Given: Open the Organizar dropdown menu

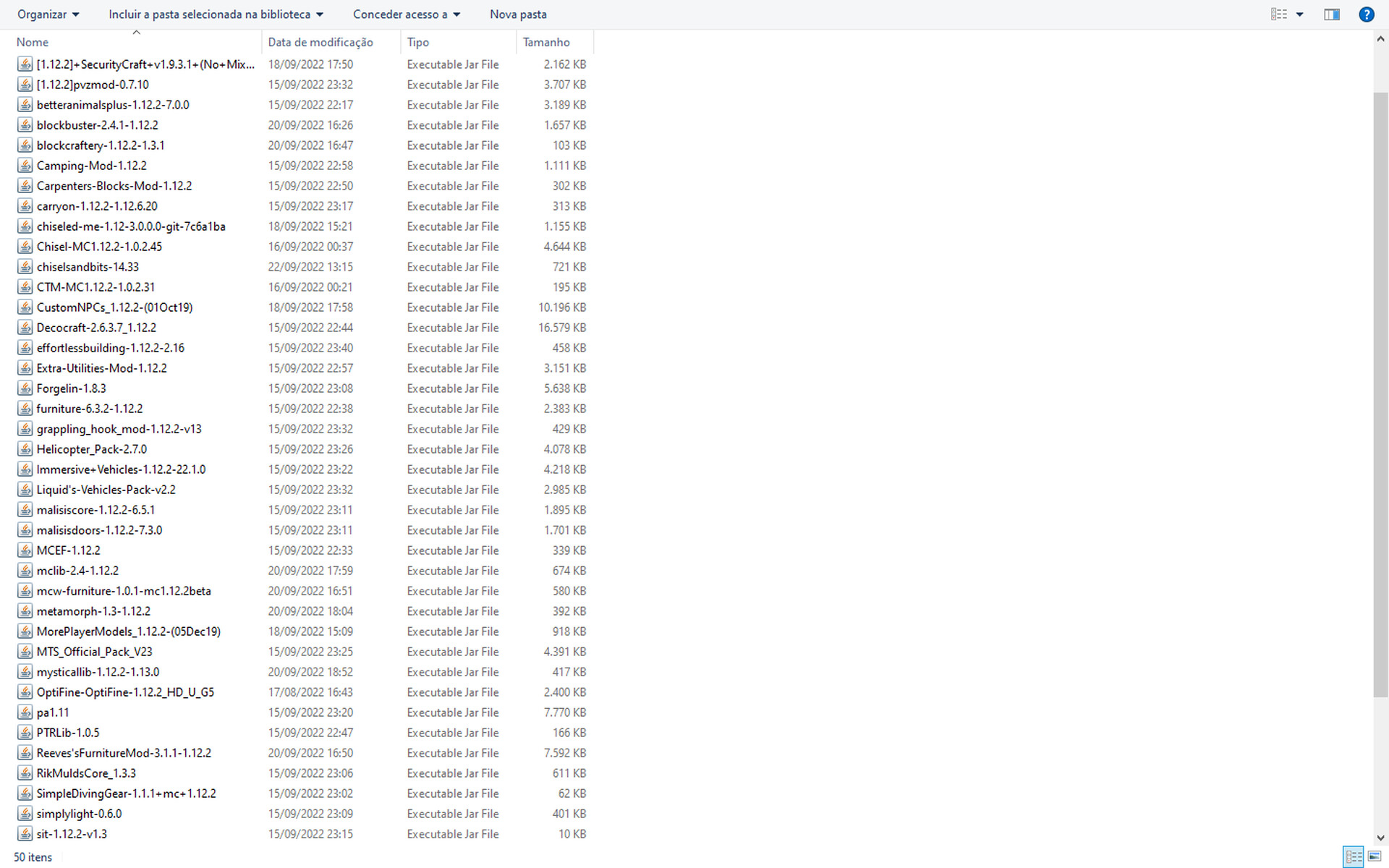Looking at the screenshot, I should point(48,14).
